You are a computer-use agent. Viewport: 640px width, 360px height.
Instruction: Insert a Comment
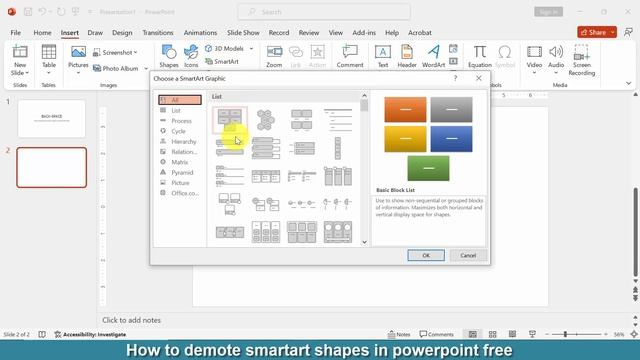pyautogui.click(x=350, y=56)
